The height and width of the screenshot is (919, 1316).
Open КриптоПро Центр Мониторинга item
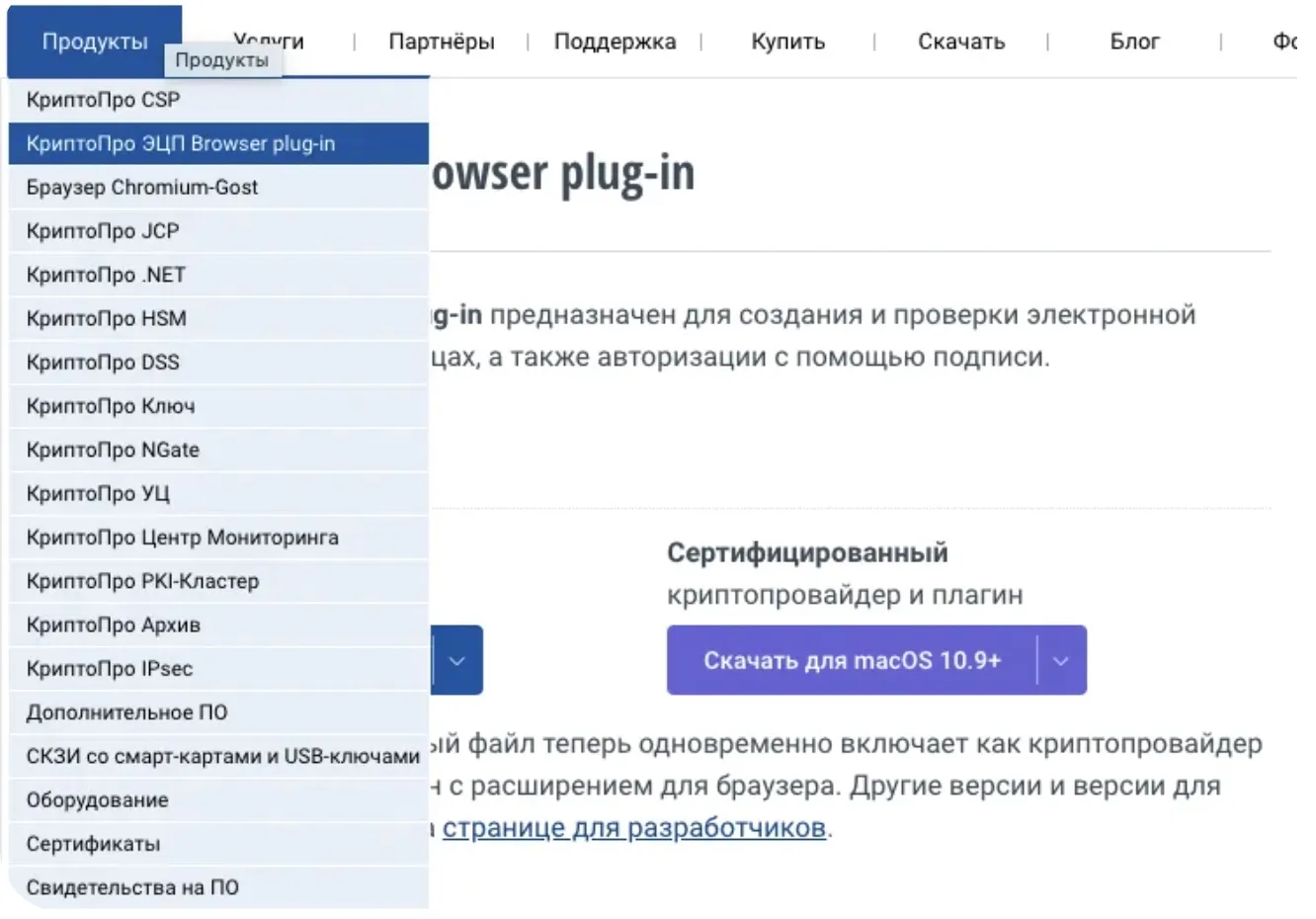point(182,538)
